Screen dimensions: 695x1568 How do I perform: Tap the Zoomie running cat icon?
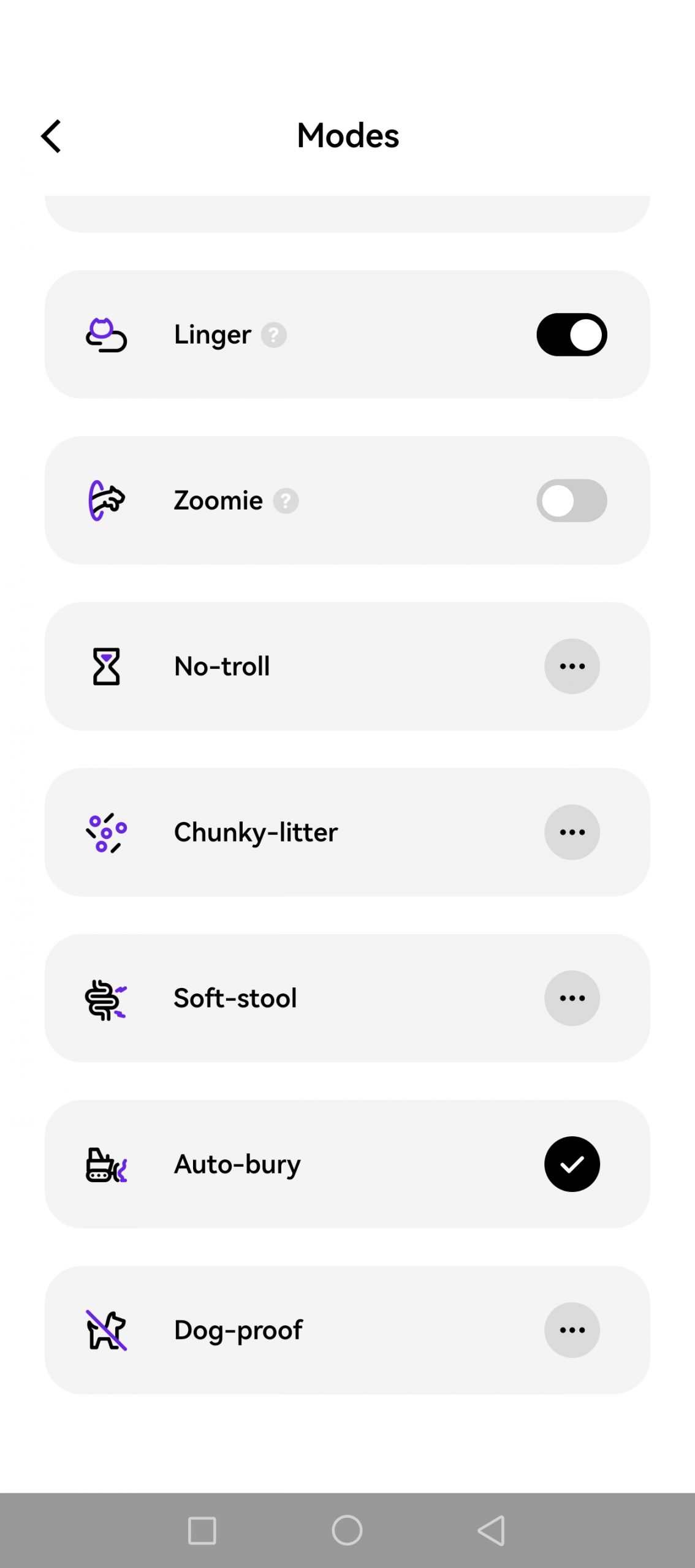pos(106,500)
